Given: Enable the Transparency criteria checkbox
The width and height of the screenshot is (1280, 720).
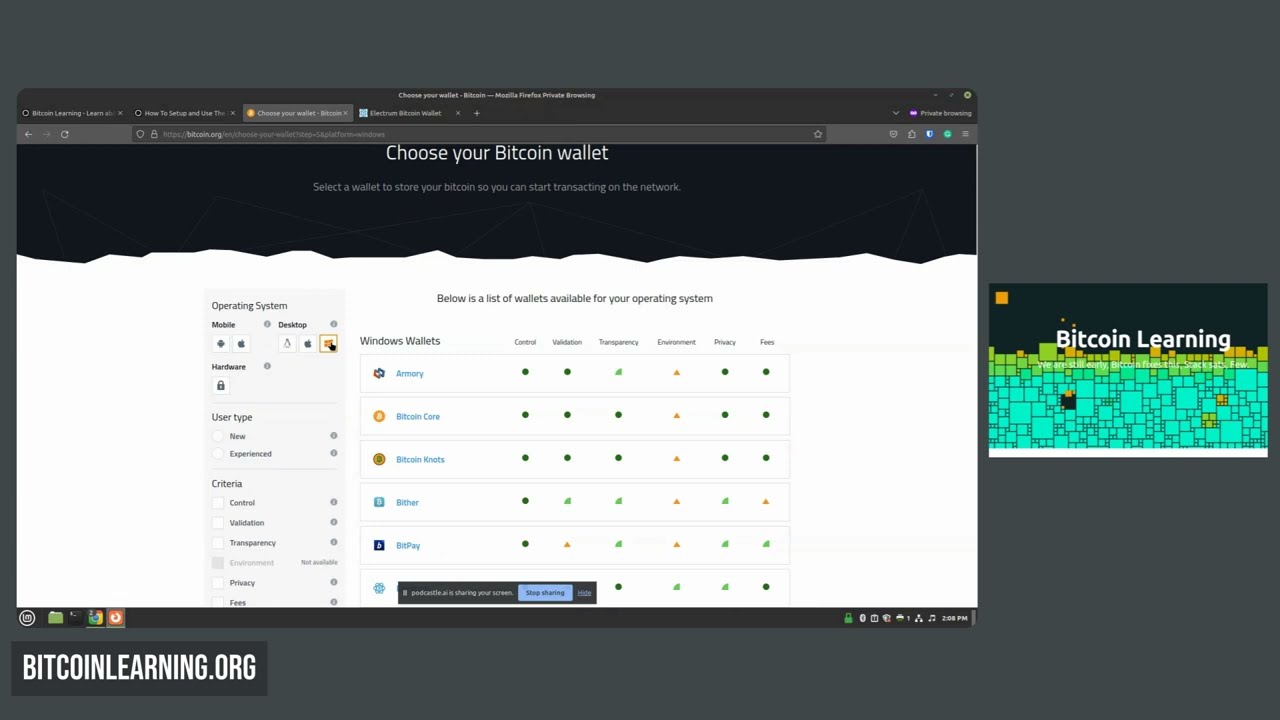Looking at the screenshot, I should [218, 543].
